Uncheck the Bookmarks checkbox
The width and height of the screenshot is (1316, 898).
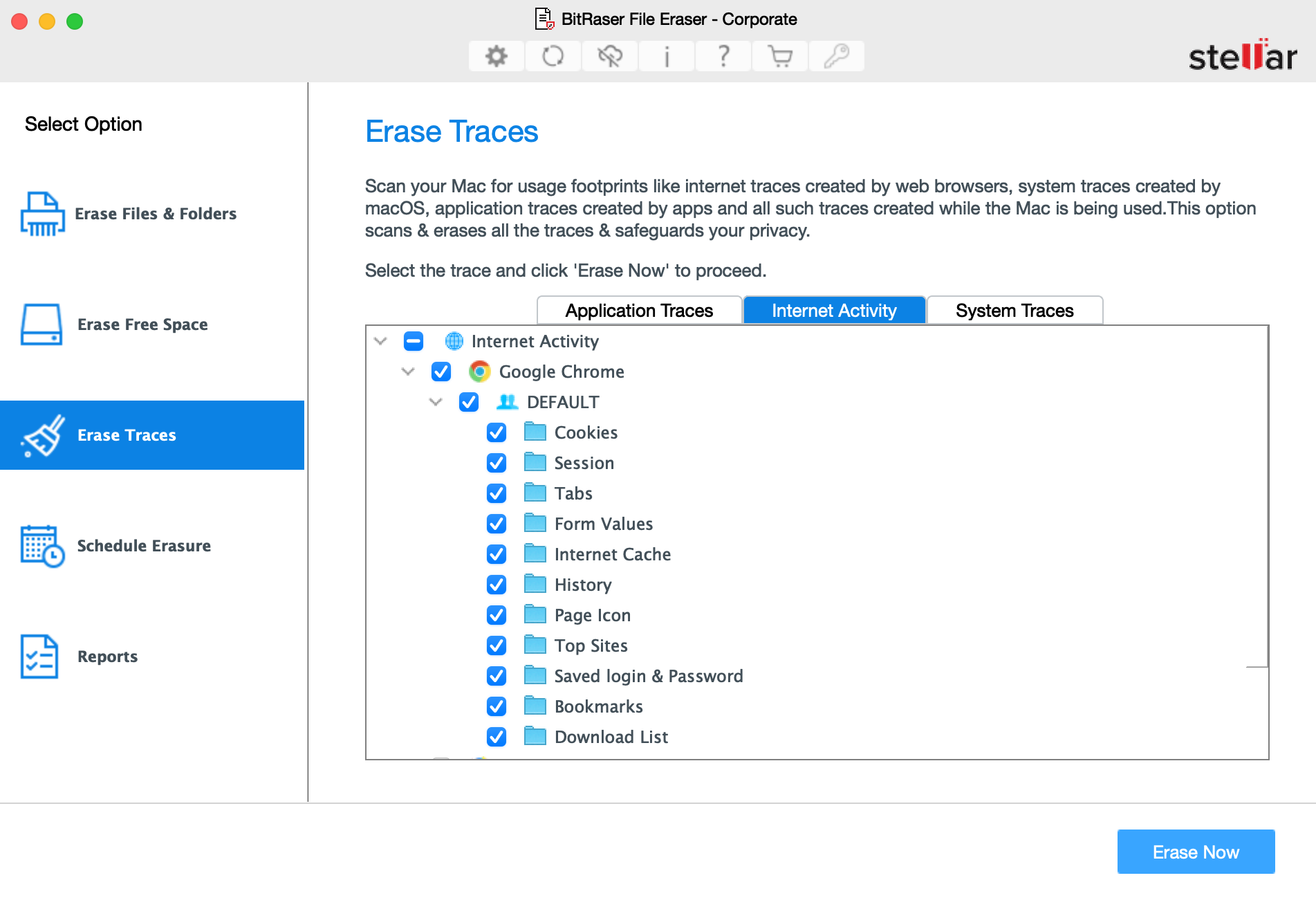pyautogui.click(x=497, y=706)
